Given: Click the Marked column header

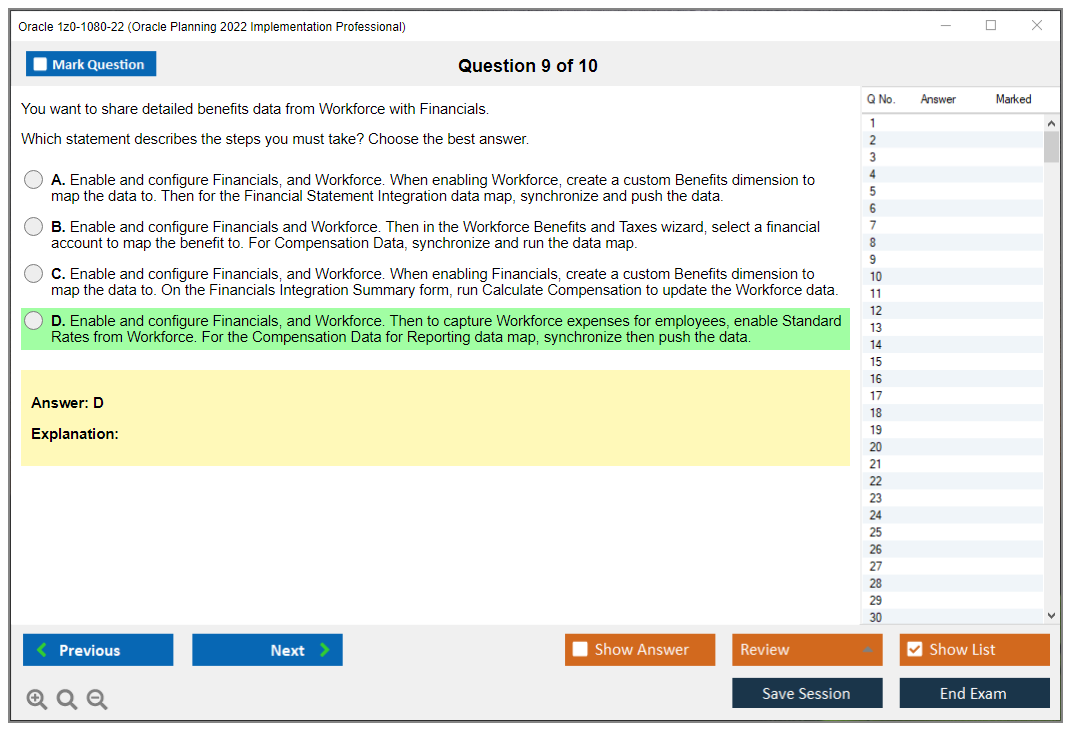Looking at the screenshot, I should click(1013, 99).
